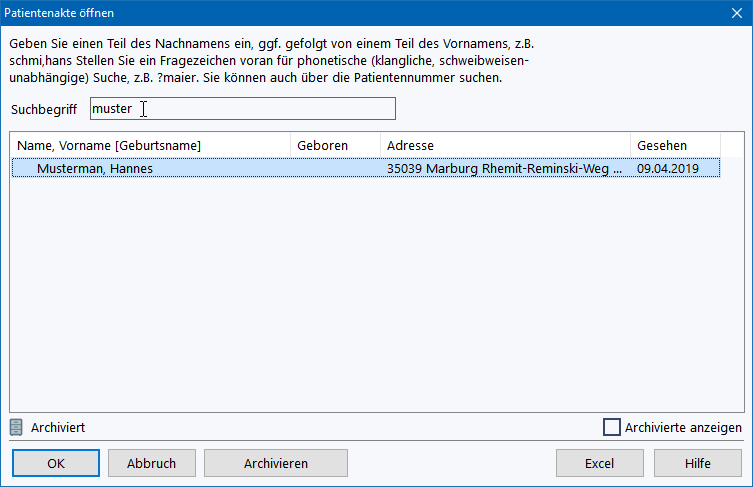Select patient Musterman, Hannes
This screenshot has width=753, height=487.
point(95,168)
